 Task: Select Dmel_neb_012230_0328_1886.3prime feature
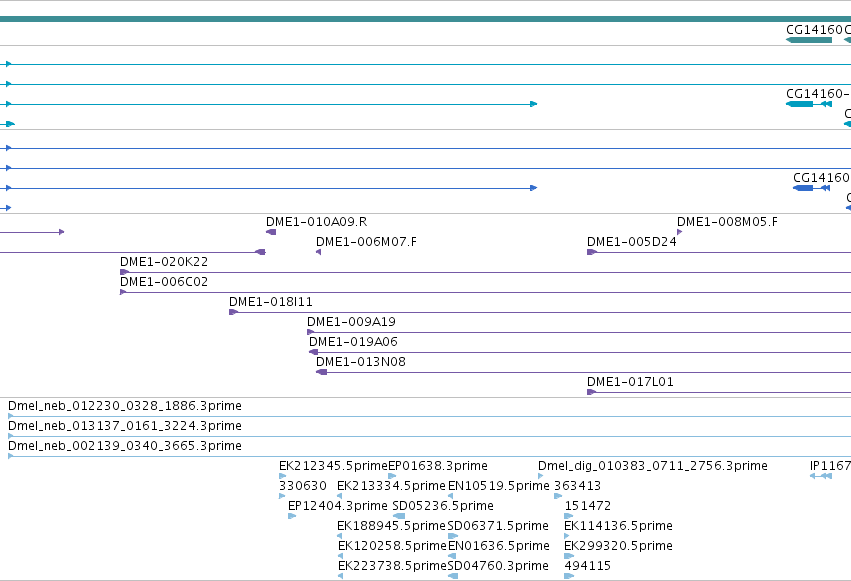pyautogui.click(x=125, y=406)
